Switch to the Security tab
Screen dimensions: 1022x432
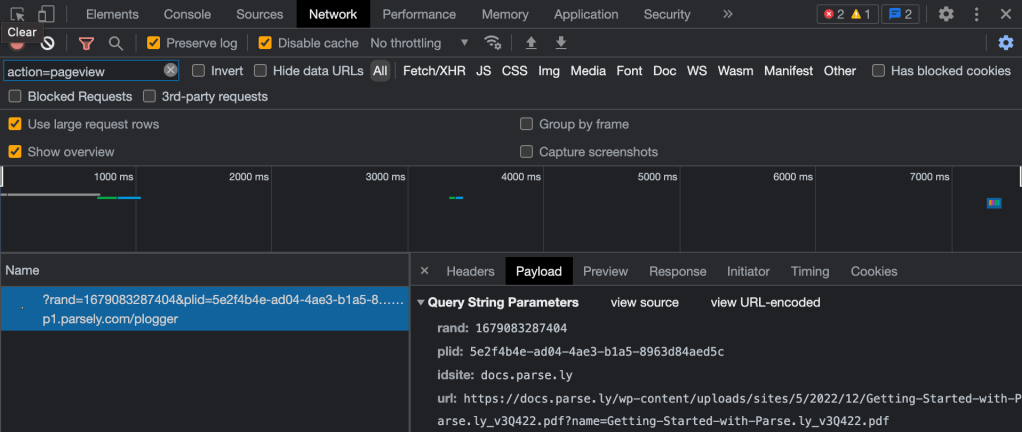[667, 14]
